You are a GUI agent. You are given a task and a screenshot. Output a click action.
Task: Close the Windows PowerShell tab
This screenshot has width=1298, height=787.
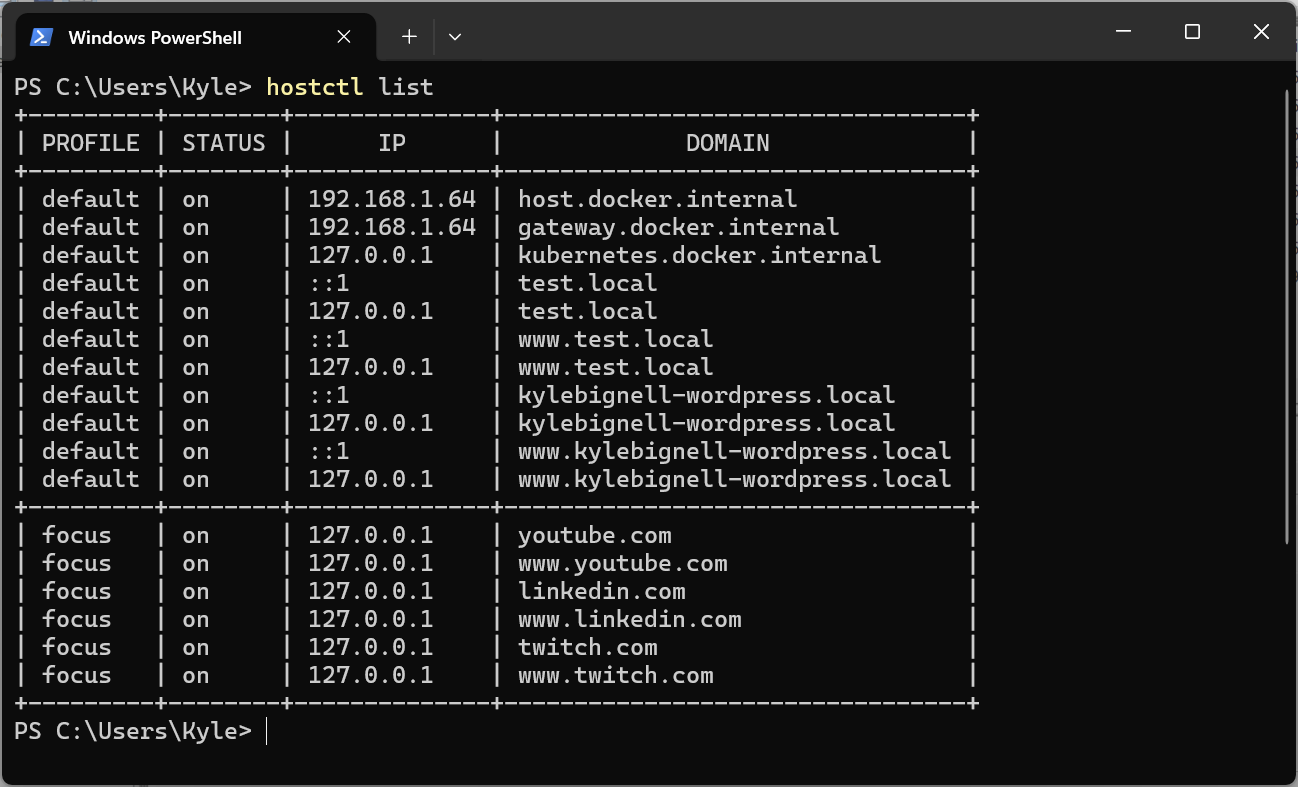[344, 36]
